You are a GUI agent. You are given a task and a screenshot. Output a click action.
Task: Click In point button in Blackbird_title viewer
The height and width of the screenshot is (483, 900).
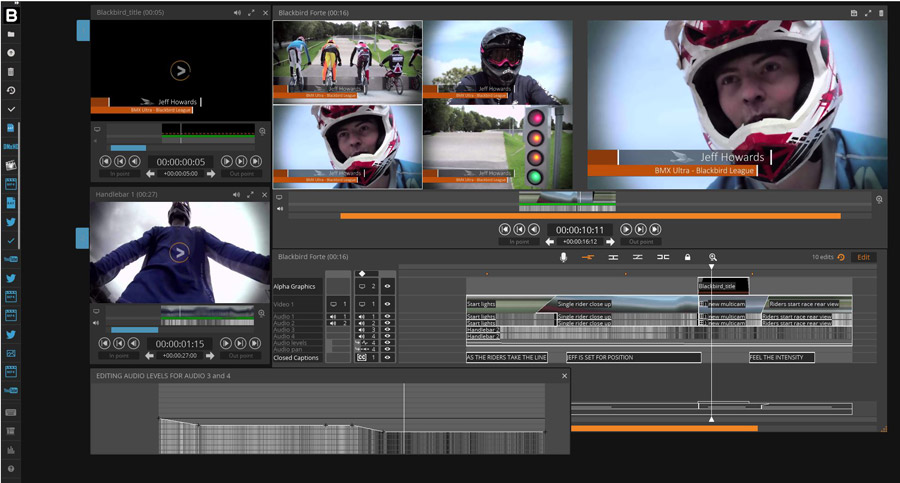[119, 173]
